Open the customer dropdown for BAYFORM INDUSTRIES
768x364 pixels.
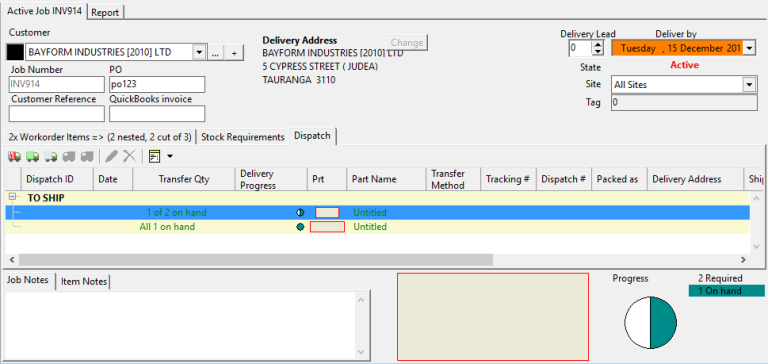point(199,52)
